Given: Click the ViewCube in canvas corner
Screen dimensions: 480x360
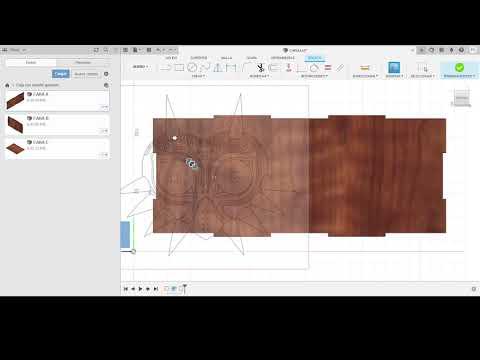Looking at the screenshot, I should click(x=461, y=98).
